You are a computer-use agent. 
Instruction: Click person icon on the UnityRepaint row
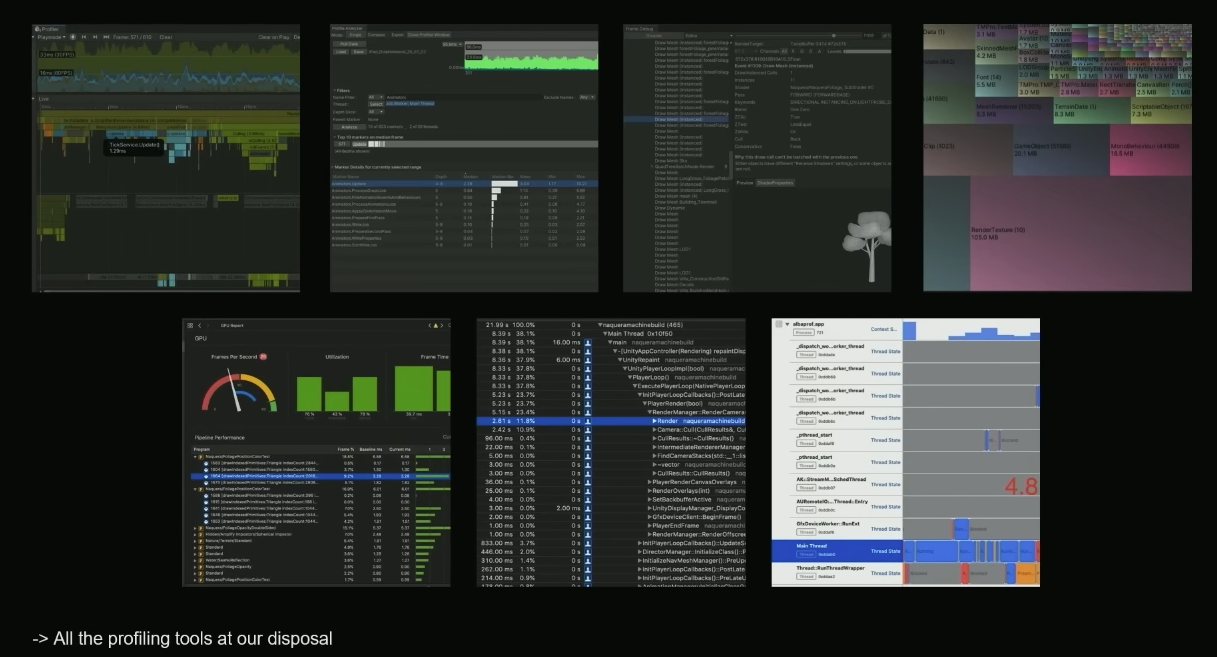[588, 360]
